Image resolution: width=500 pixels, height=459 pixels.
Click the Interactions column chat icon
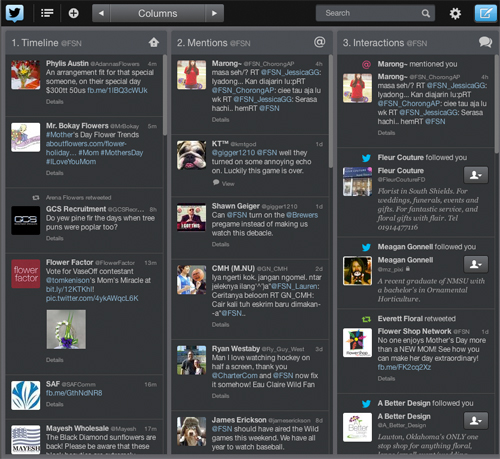click(485, 42)
